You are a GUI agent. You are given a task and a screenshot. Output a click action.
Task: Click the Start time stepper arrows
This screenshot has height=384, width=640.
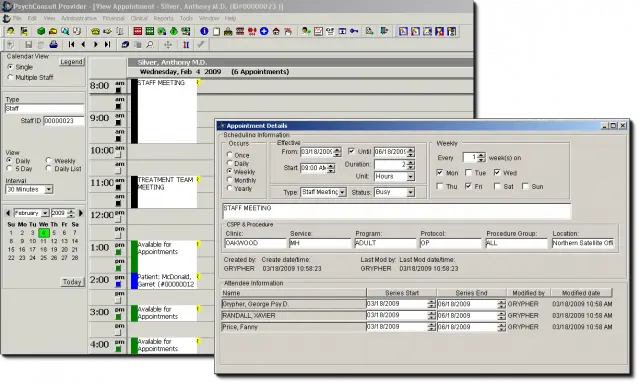coord(331,168)
